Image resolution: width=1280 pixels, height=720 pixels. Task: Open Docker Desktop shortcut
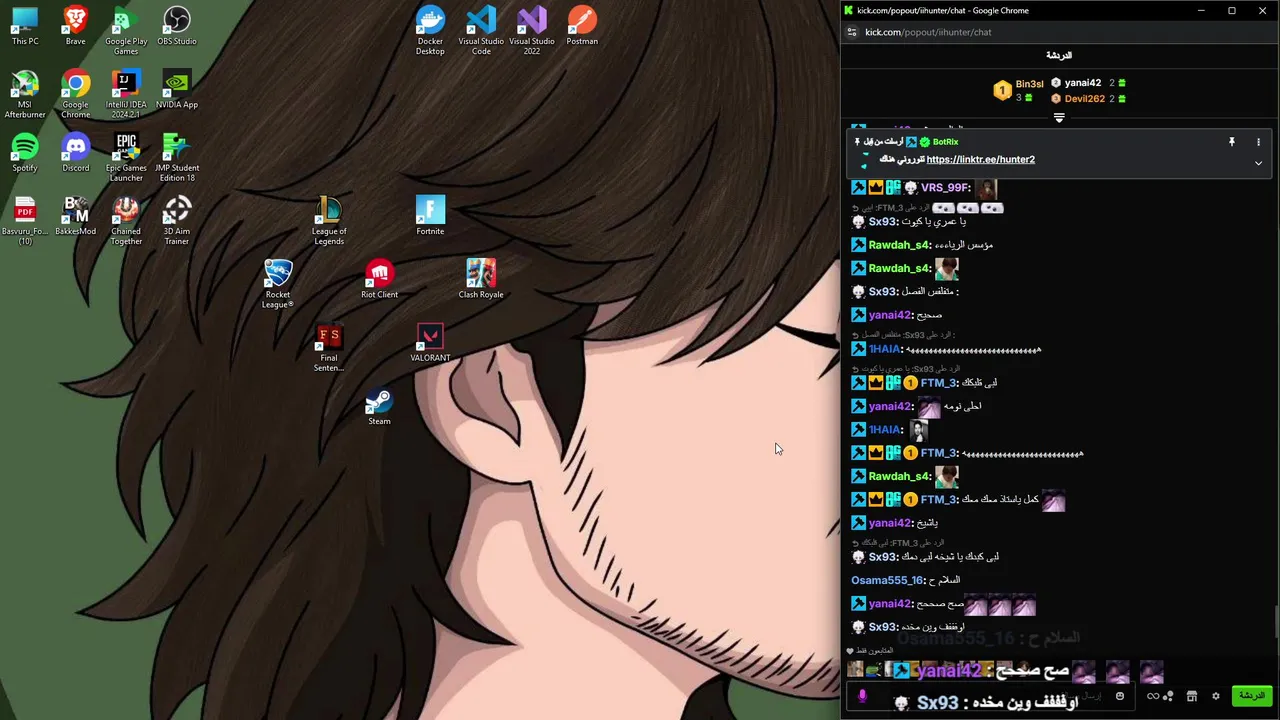pos(430,31)
